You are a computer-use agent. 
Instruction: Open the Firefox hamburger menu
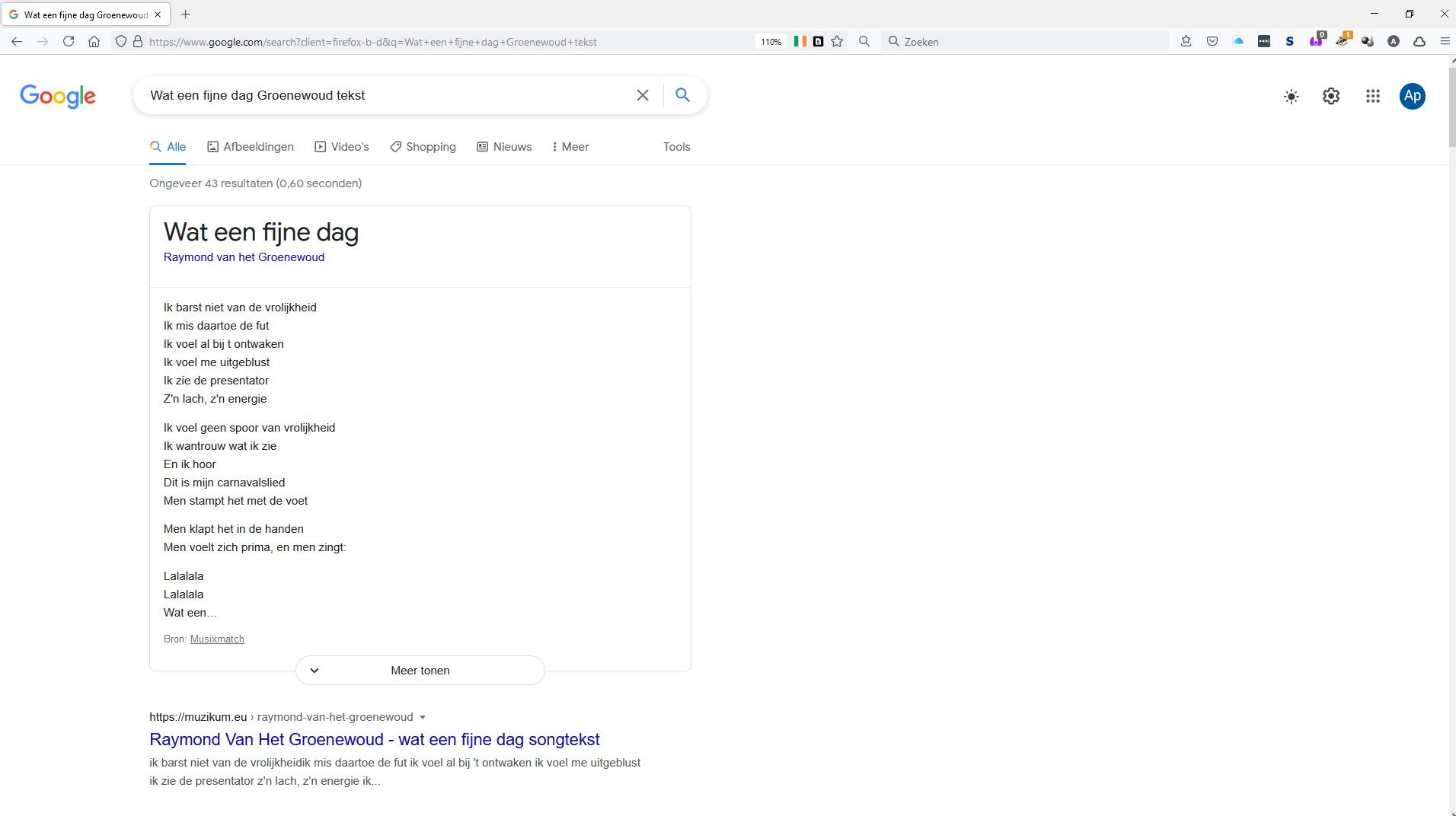[1445, 42]
